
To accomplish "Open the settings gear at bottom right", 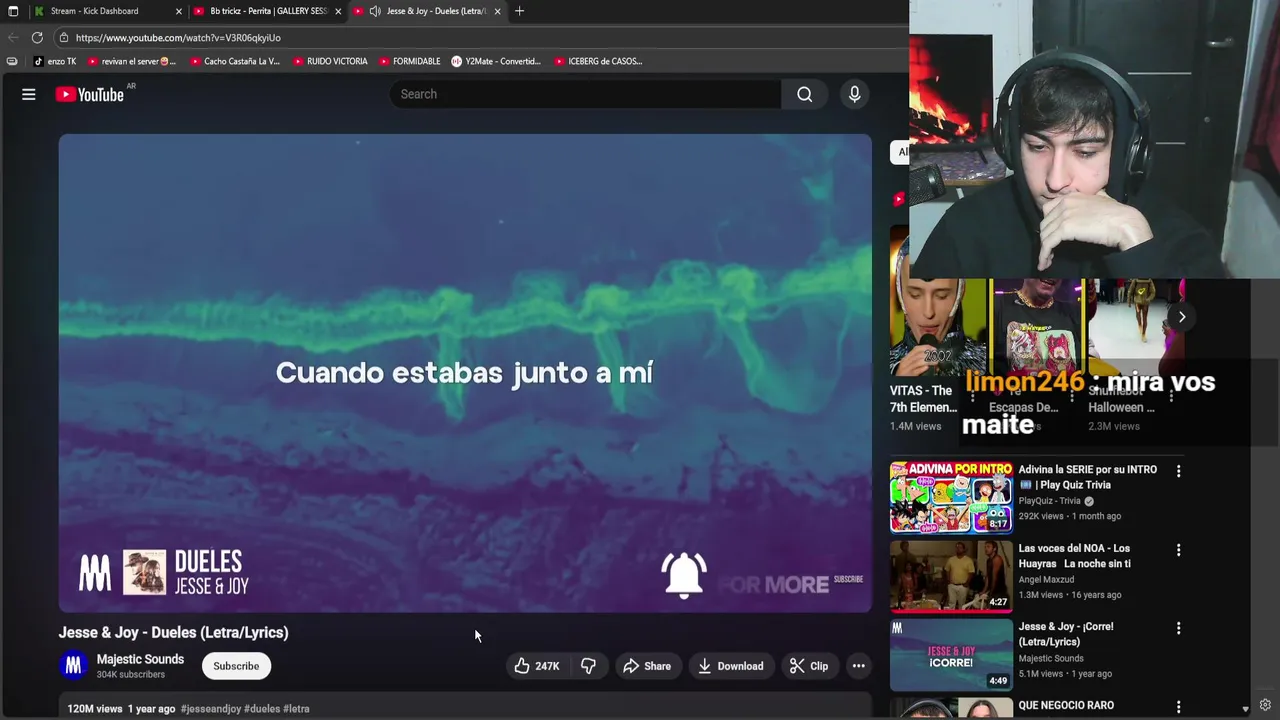I will point(1265,706).
